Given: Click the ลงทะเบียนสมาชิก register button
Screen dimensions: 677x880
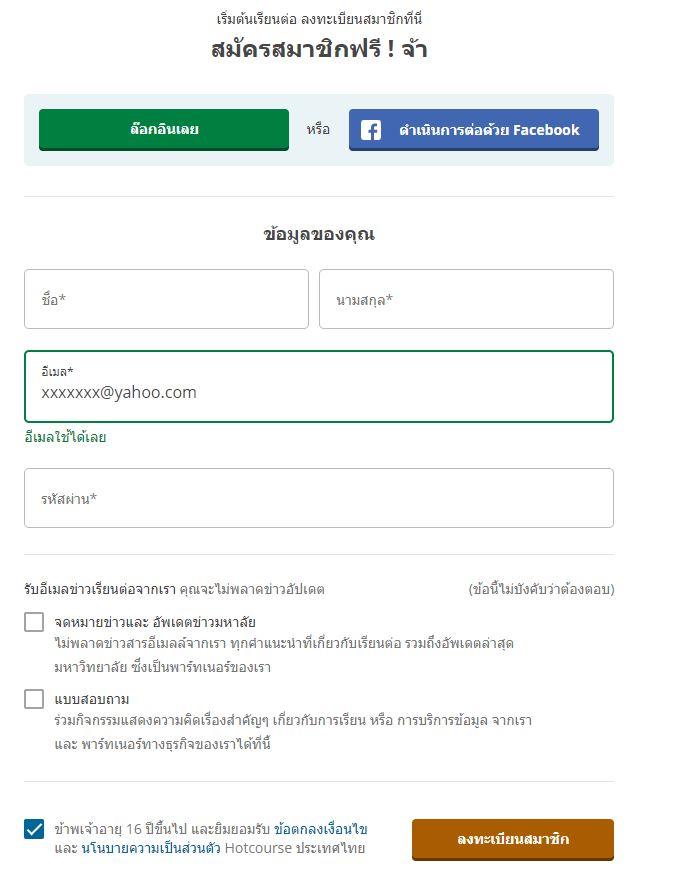Looking at the screenshot, I should tap(513, 840).
